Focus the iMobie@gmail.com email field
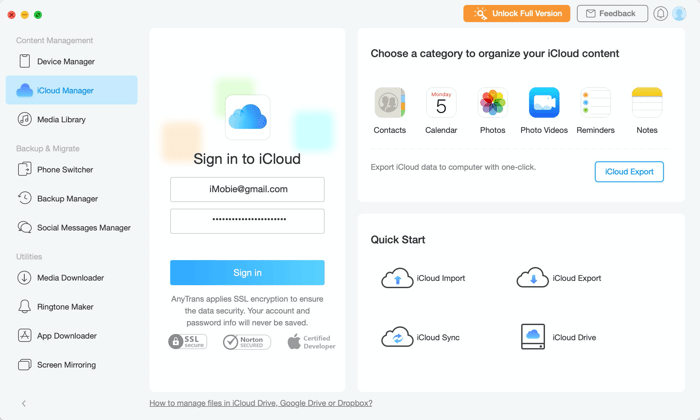This screenshot has width=700, height=420. point(247,189)
